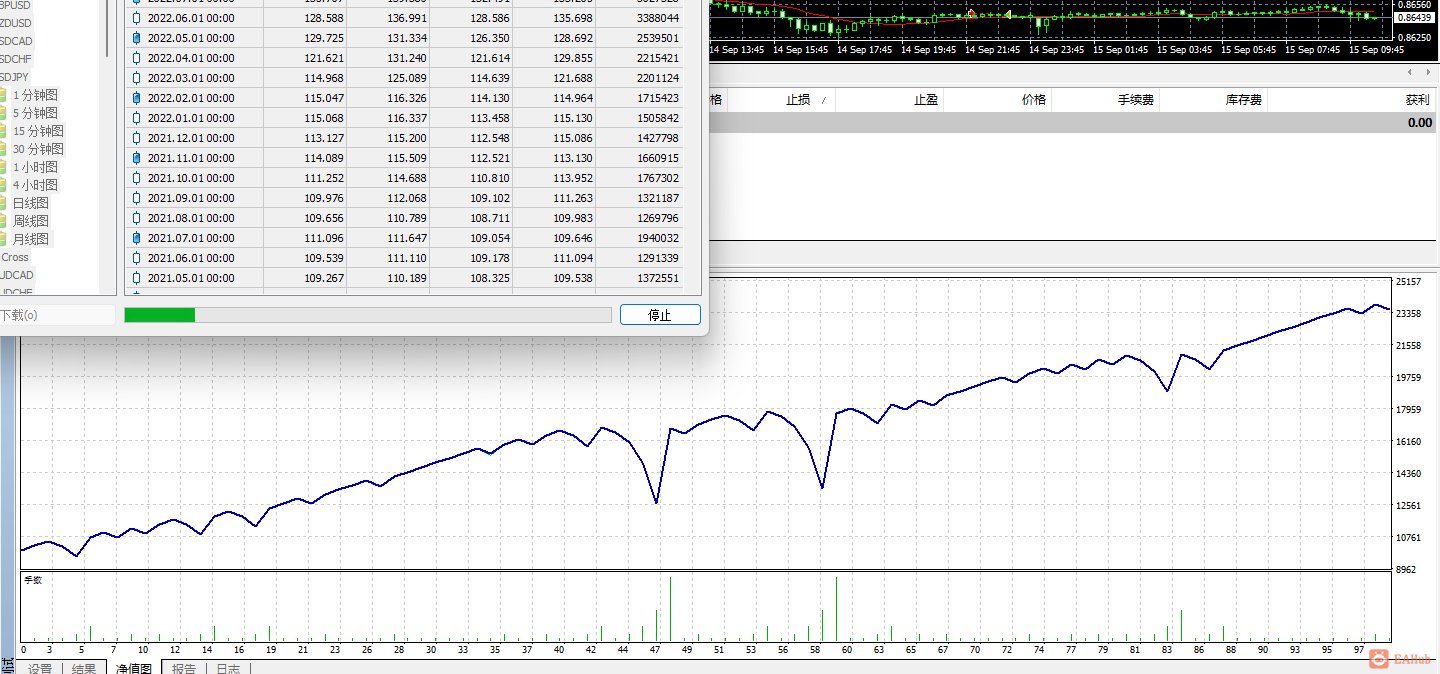The height and width of the screenshot is (674, 1440).
Task: Click the candle icon beside 2021.08.01 row
Action: pos(137,218)
